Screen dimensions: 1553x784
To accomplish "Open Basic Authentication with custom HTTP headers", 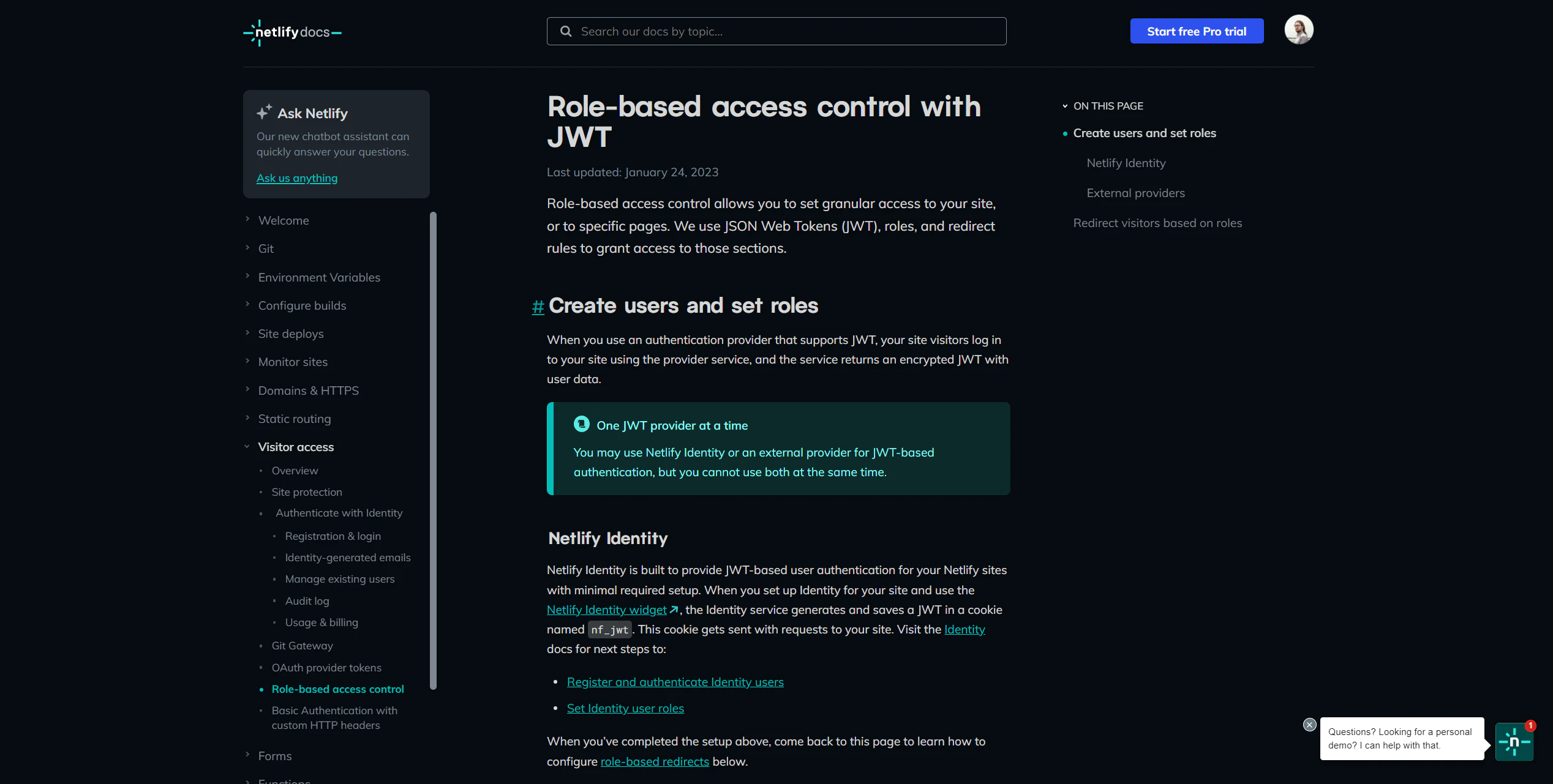I will point(334,718).
